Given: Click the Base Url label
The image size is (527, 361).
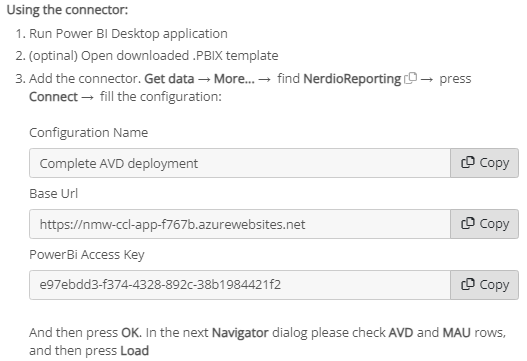Looking at the screenshot, I should (53, 194).
